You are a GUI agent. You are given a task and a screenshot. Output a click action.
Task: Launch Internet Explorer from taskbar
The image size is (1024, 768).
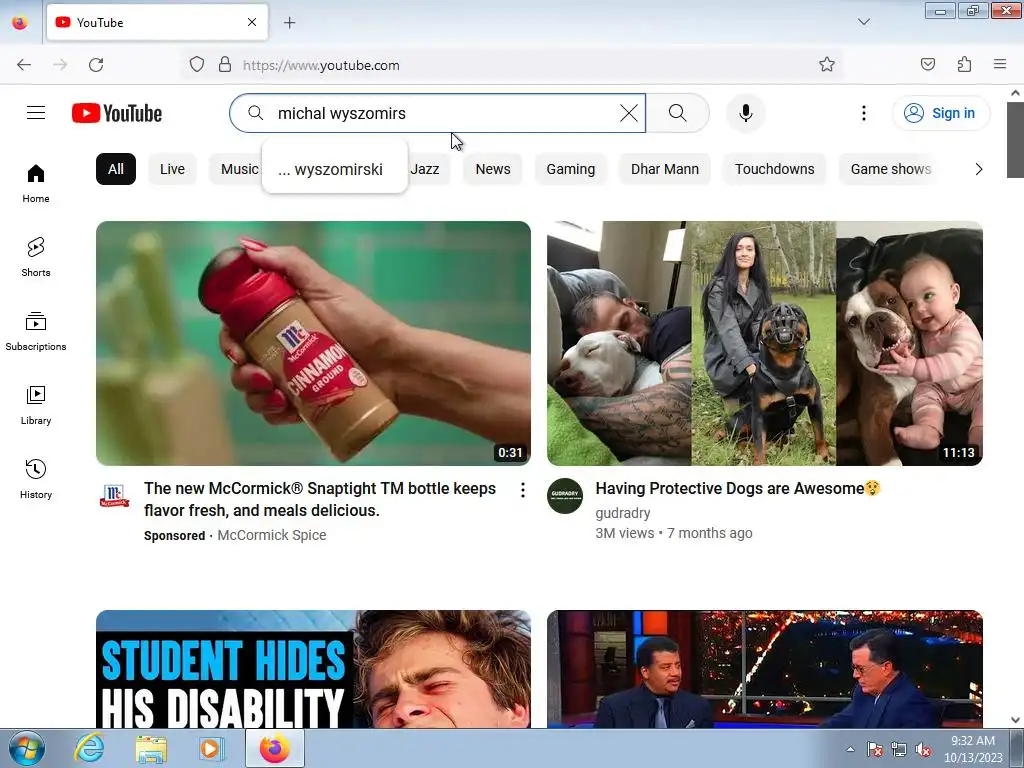coord(89,749)
